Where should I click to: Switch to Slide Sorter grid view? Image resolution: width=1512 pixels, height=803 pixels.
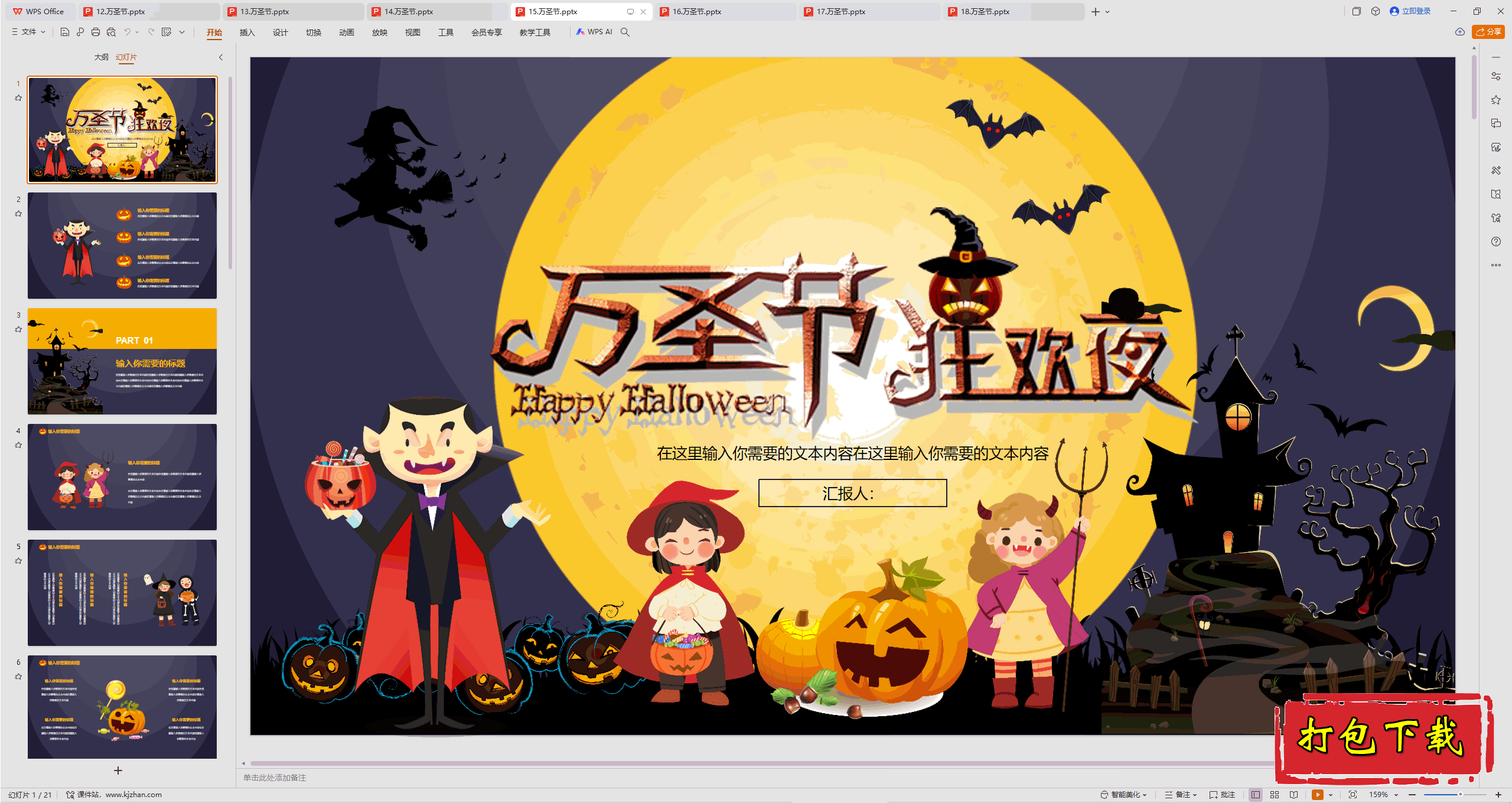[1275, 795]
